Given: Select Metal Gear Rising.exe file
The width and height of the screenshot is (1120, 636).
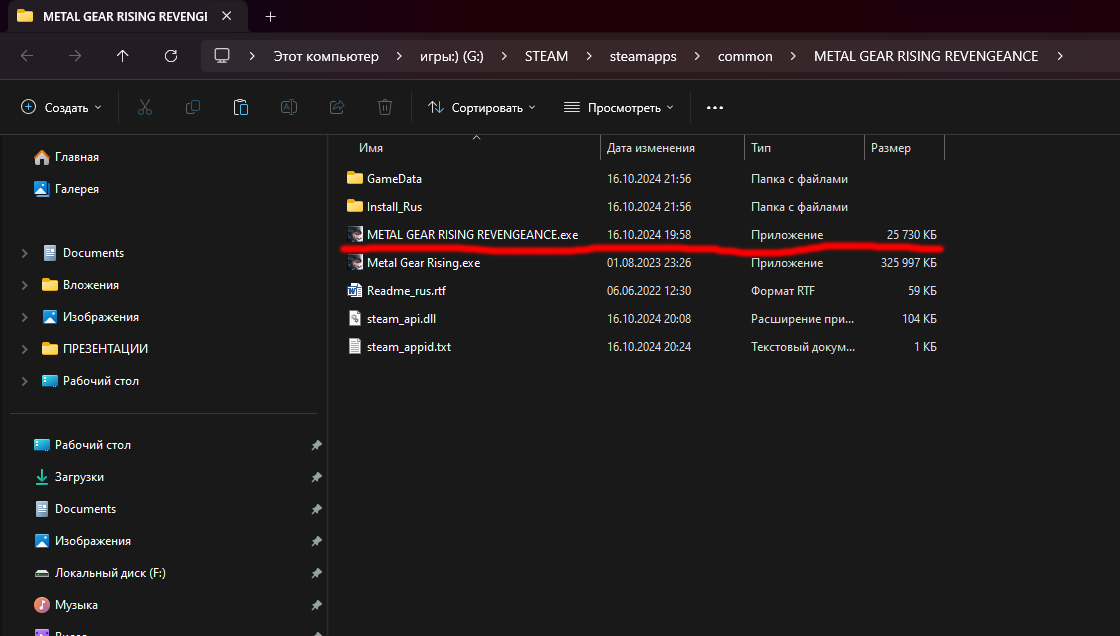Looking at the screenshot, I should pyautogui.click(x=423, y=263).
